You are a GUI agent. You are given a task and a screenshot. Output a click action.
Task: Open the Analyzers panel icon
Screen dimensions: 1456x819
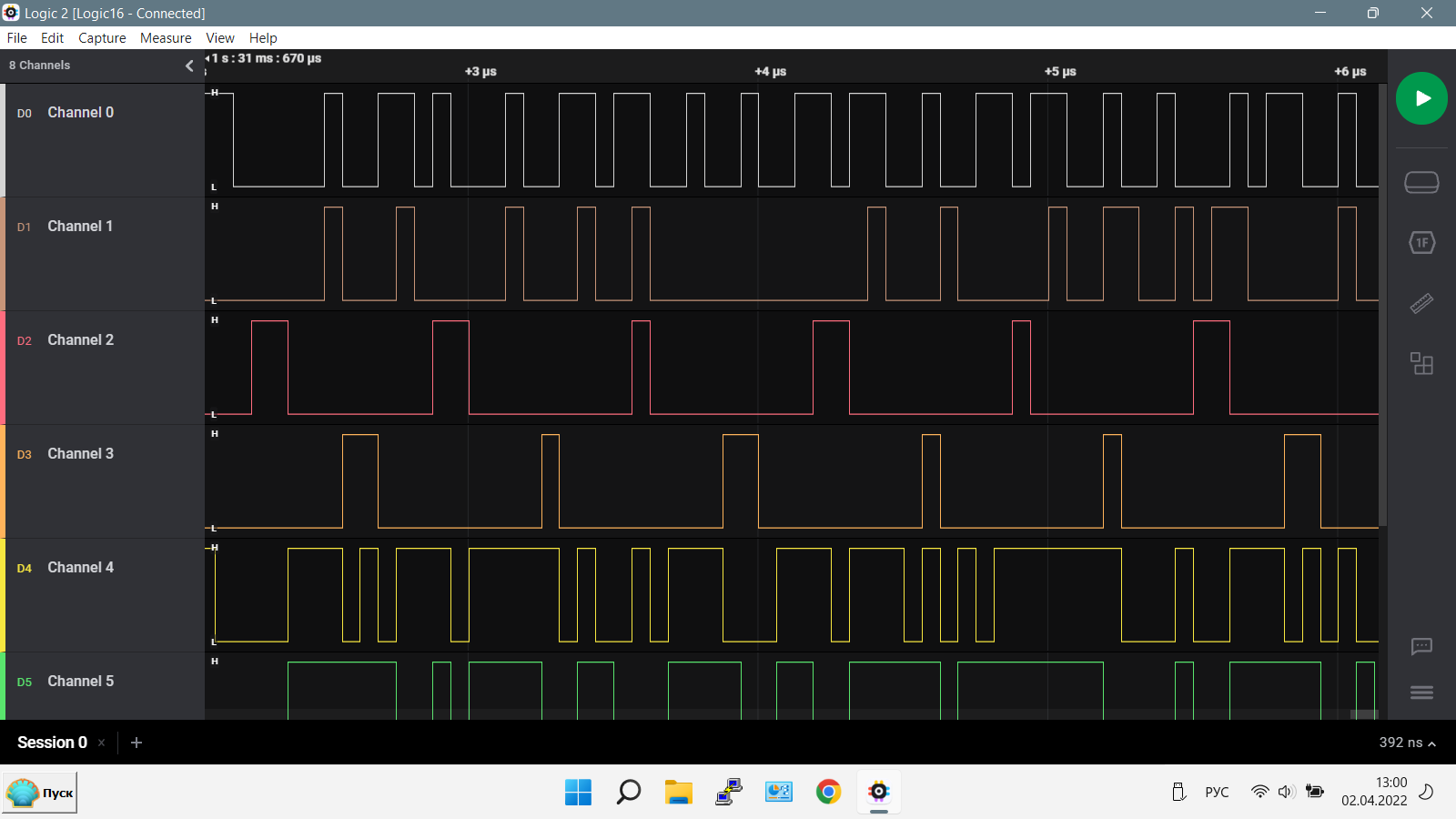[x=1421, y=243]
